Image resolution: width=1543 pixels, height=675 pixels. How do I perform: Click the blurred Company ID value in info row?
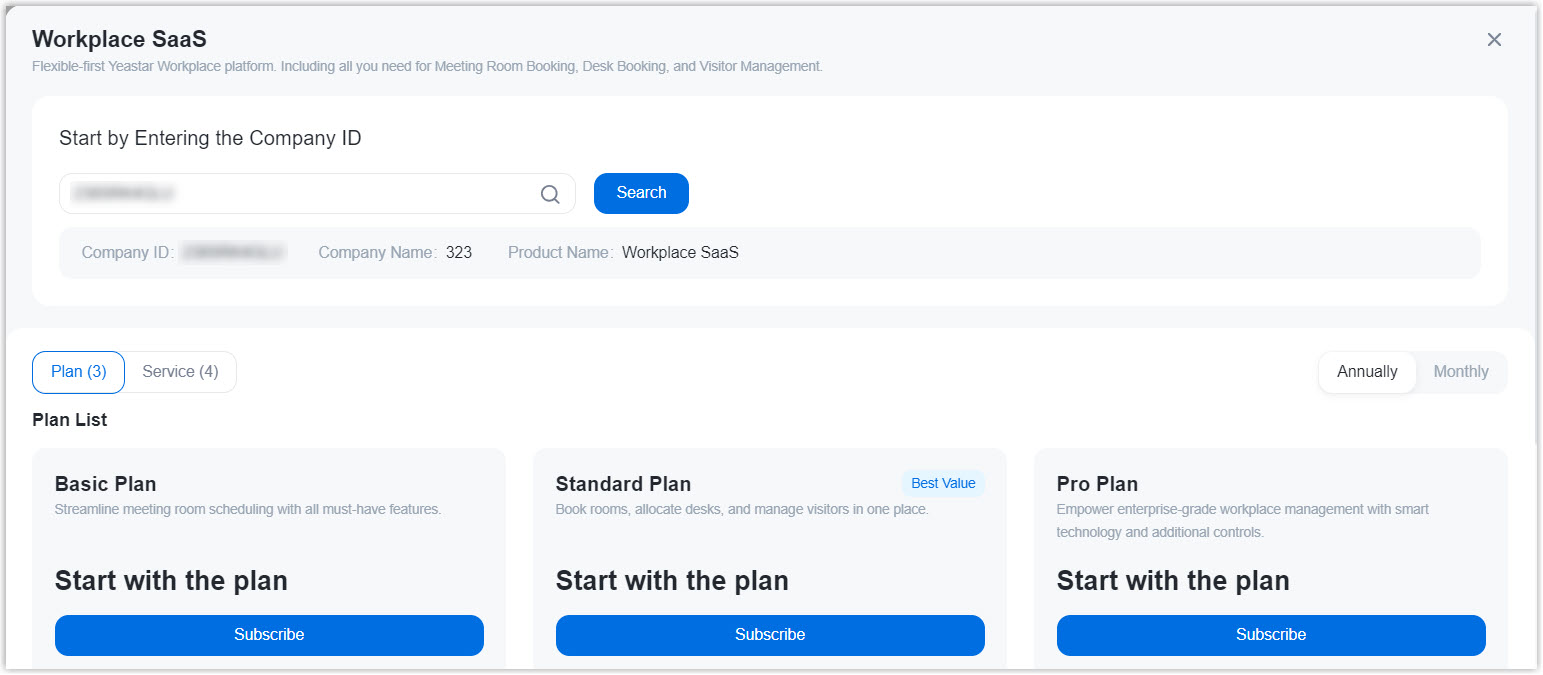(x=233, y=253)
